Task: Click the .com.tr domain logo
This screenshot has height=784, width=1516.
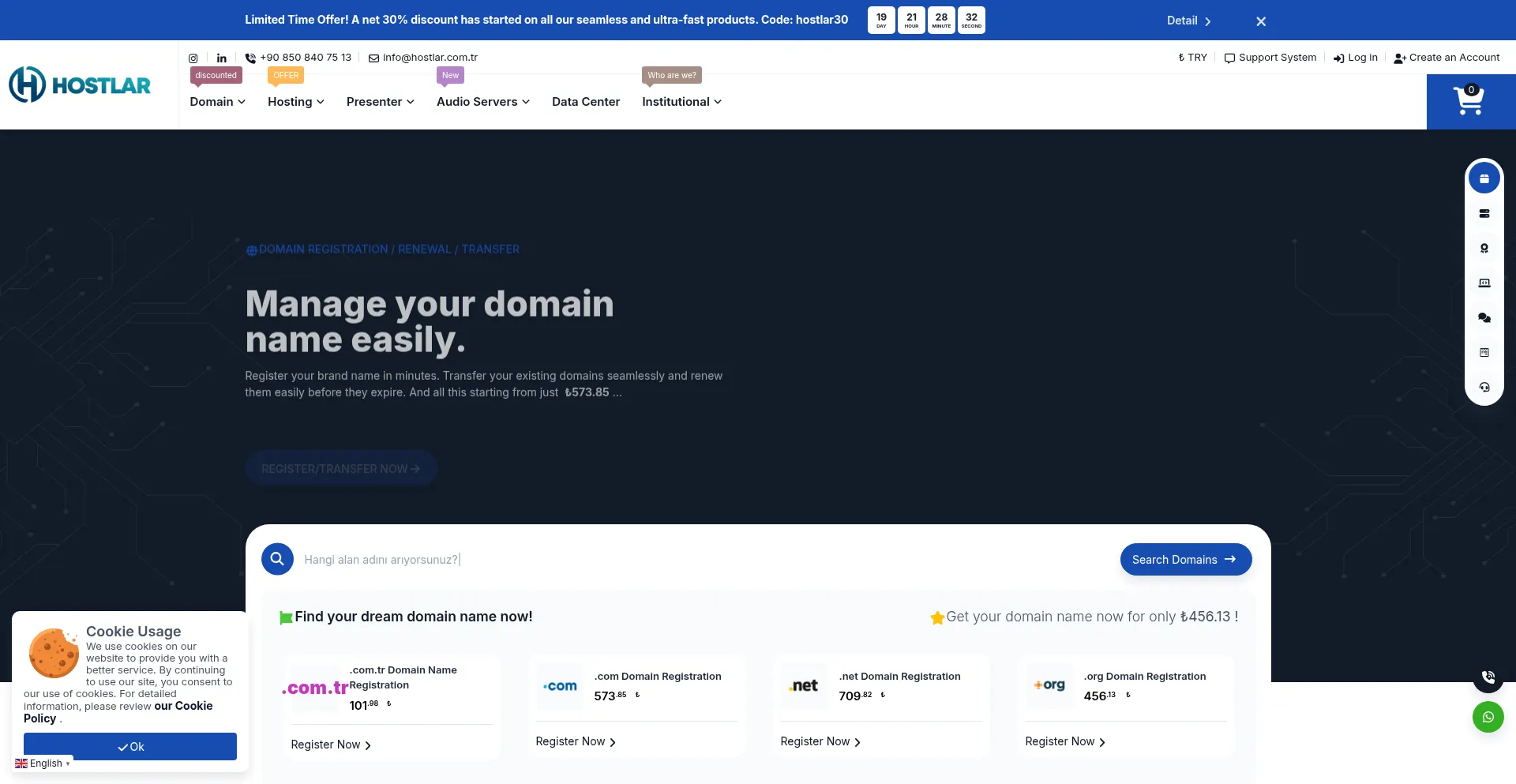Action: [x=315, y=688]
